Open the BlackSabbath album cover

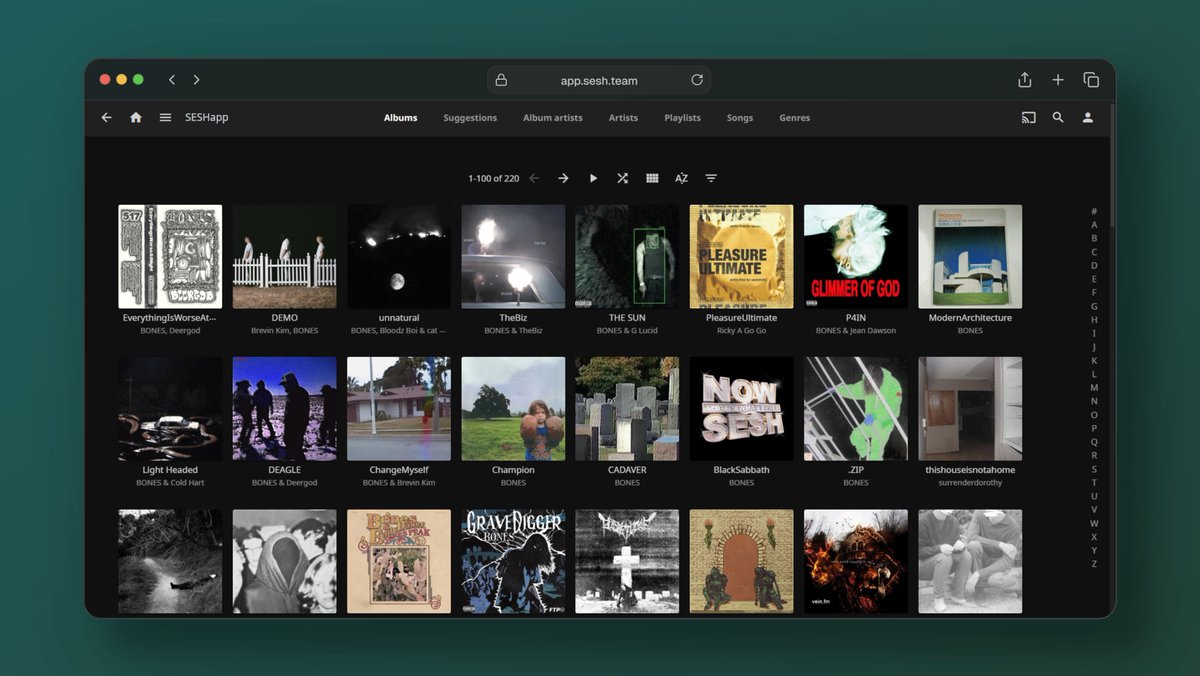click(x=742, y=409)
